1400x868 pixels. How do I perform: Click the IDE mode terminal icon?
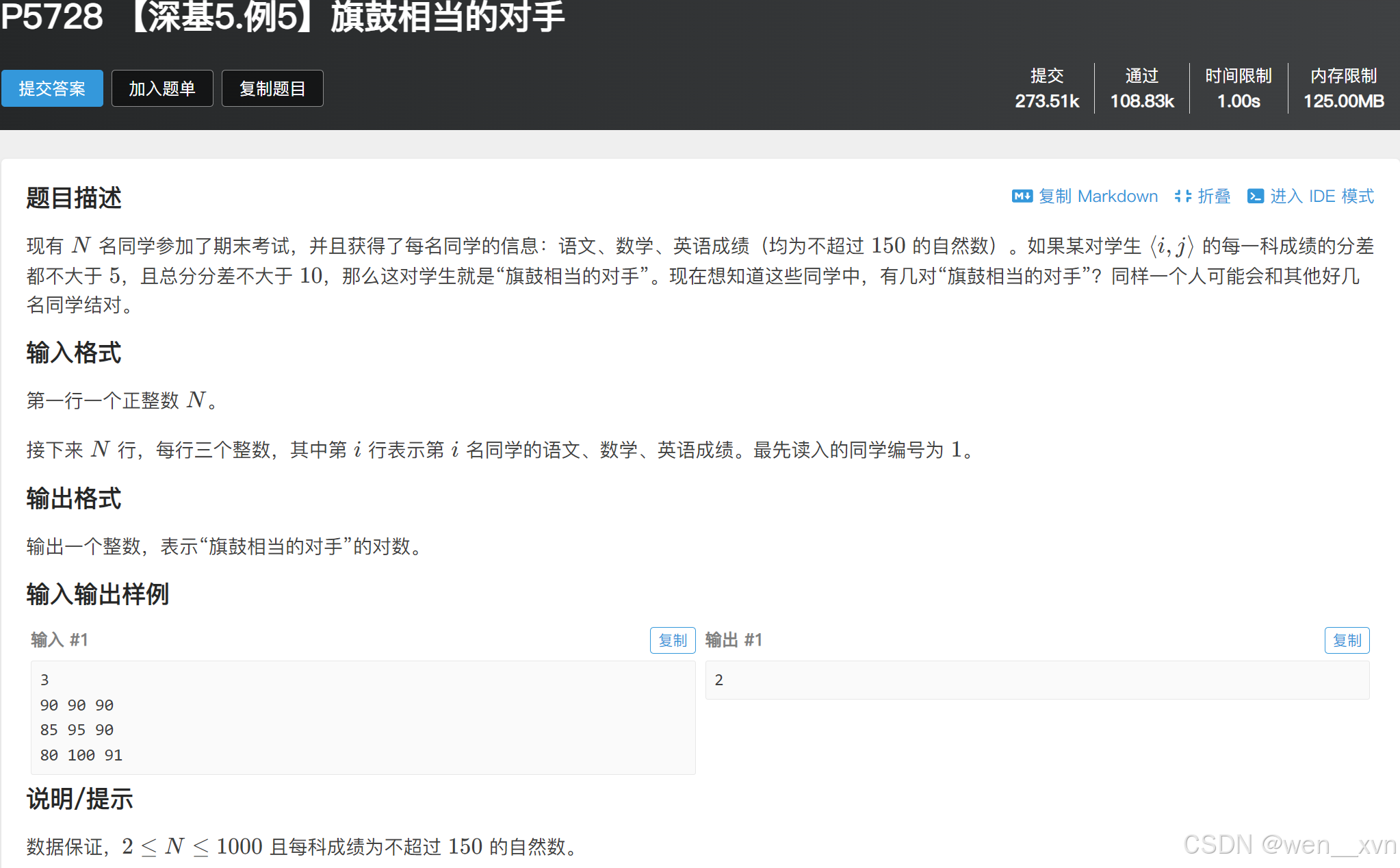click(x=1255, y=196)
